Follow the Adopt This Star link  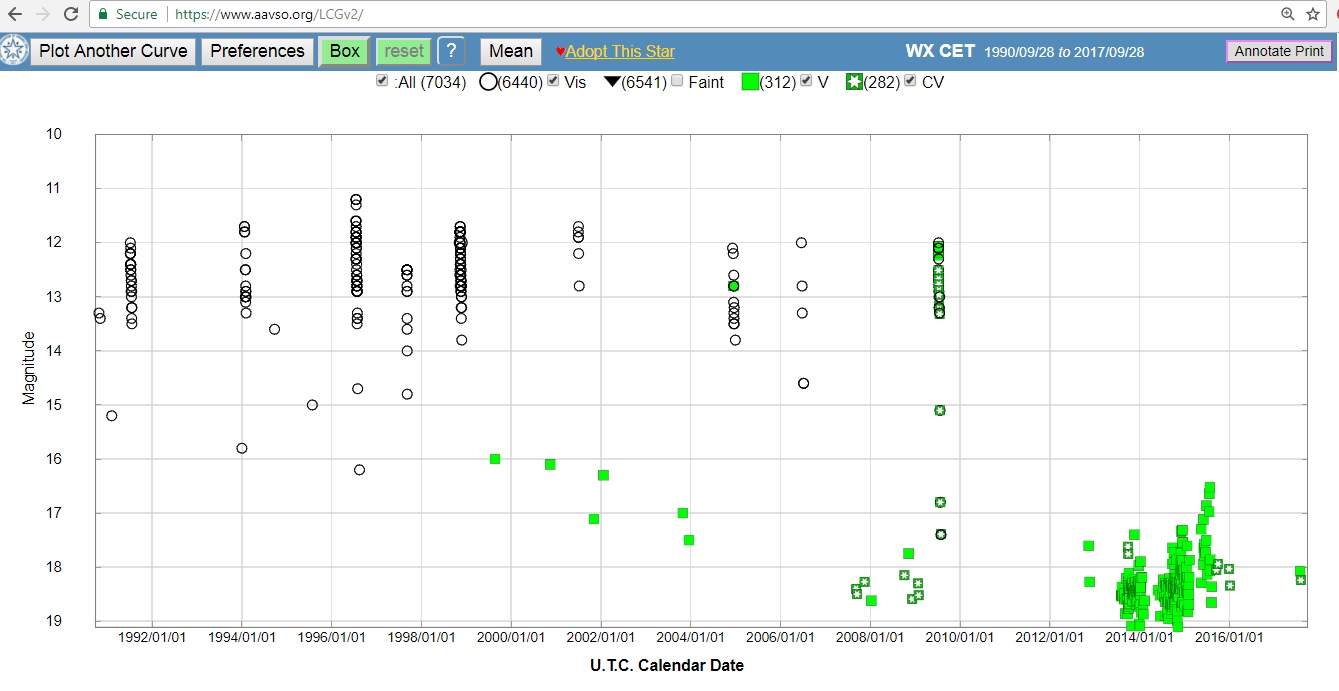tap(620, 52)
